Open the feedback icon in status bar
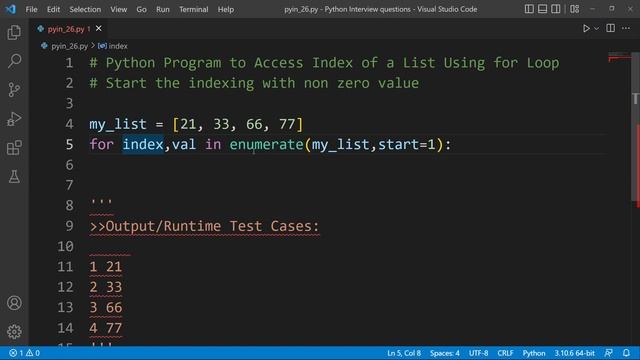The width and height of the screenshot is (640, 360). (609, 353)
